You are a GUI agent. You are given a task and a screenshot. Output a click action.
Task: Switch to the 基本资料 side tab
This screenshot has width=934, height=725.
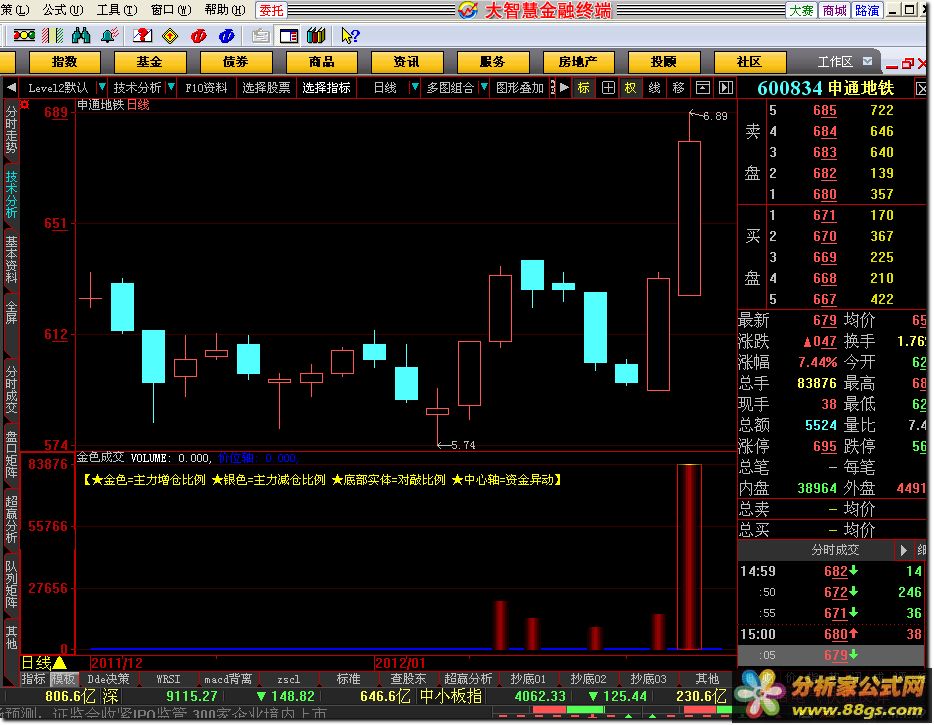(11, 259)
